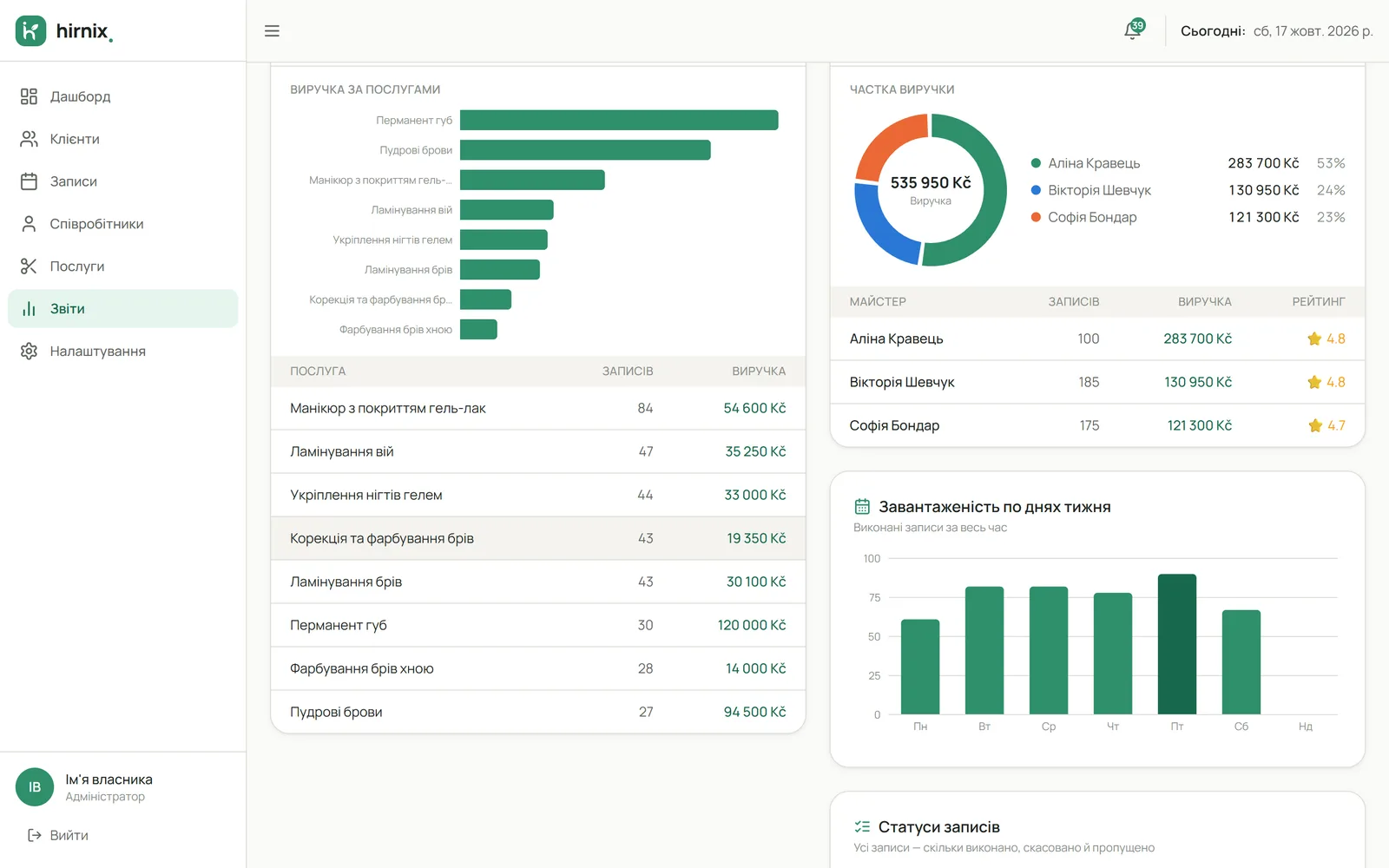Click the Співробітники person icon

[29, 224]
